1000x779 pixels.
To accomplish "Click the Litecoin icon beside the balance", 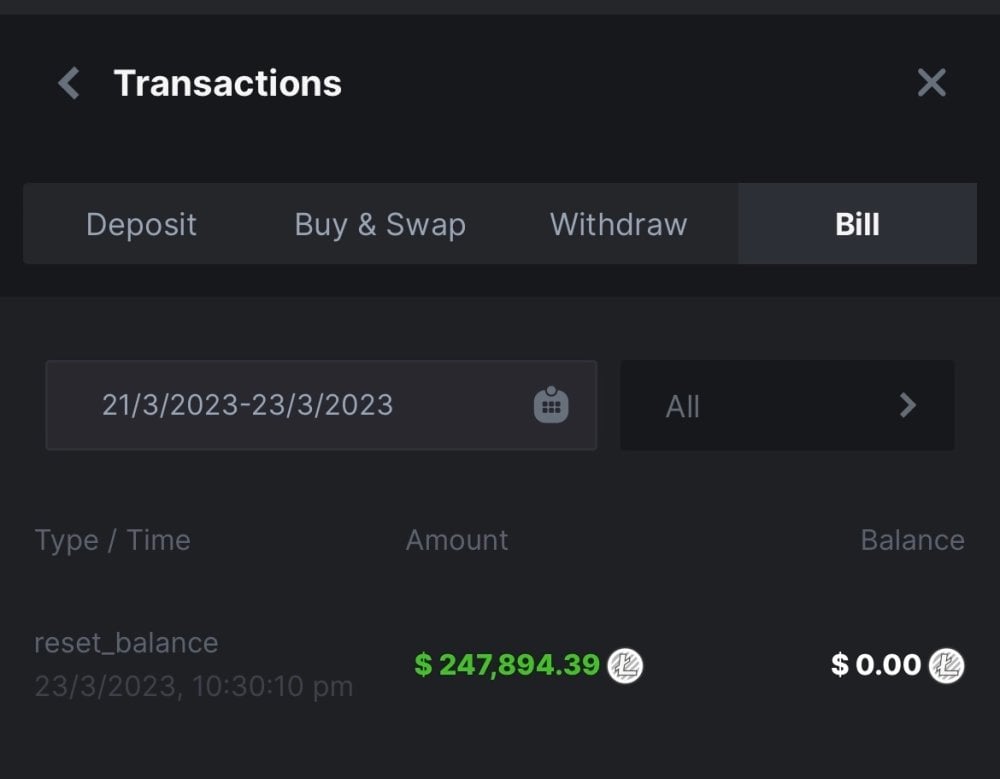I will pyautogui.click(x=946, y=664).
